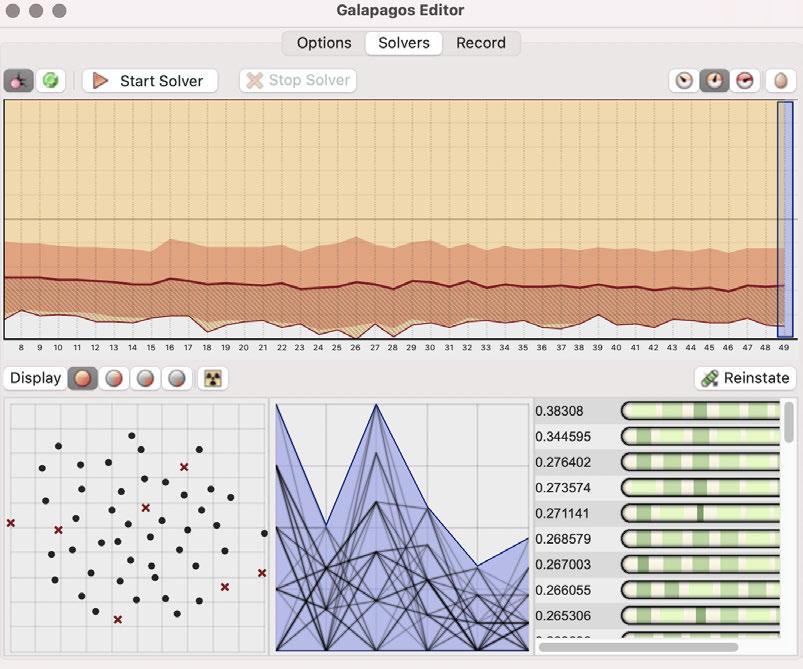Choose the highlighted middle gauge icon
Viewport: 803px width, 669px height.
[714, 80]
